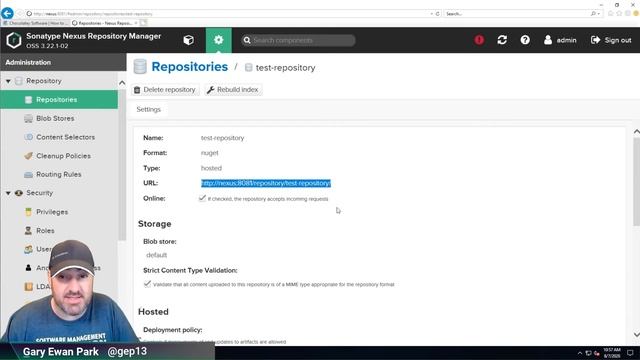
Task: Open the Administration gear icon
Action: tap(218, 40)
